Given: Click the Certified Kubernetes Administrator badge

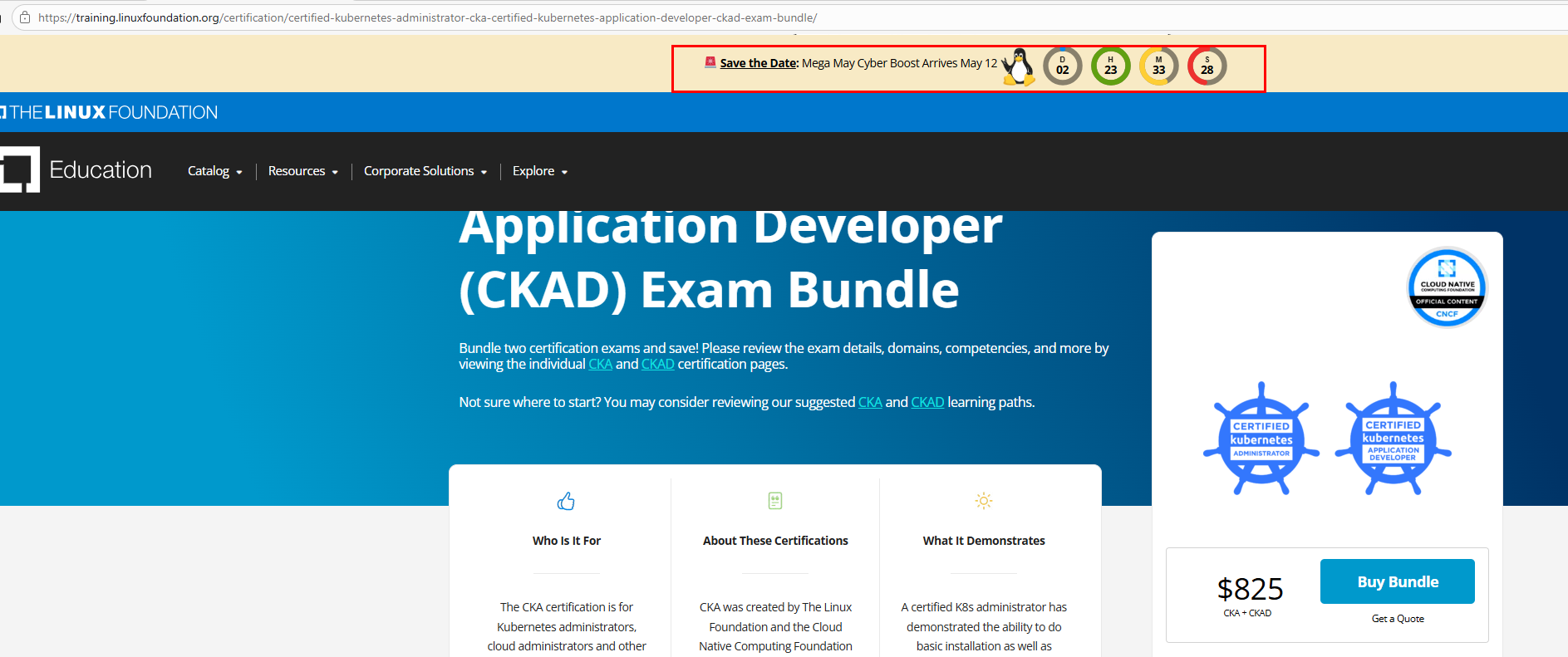Looking at the screenshot, I should [1261, 439].
